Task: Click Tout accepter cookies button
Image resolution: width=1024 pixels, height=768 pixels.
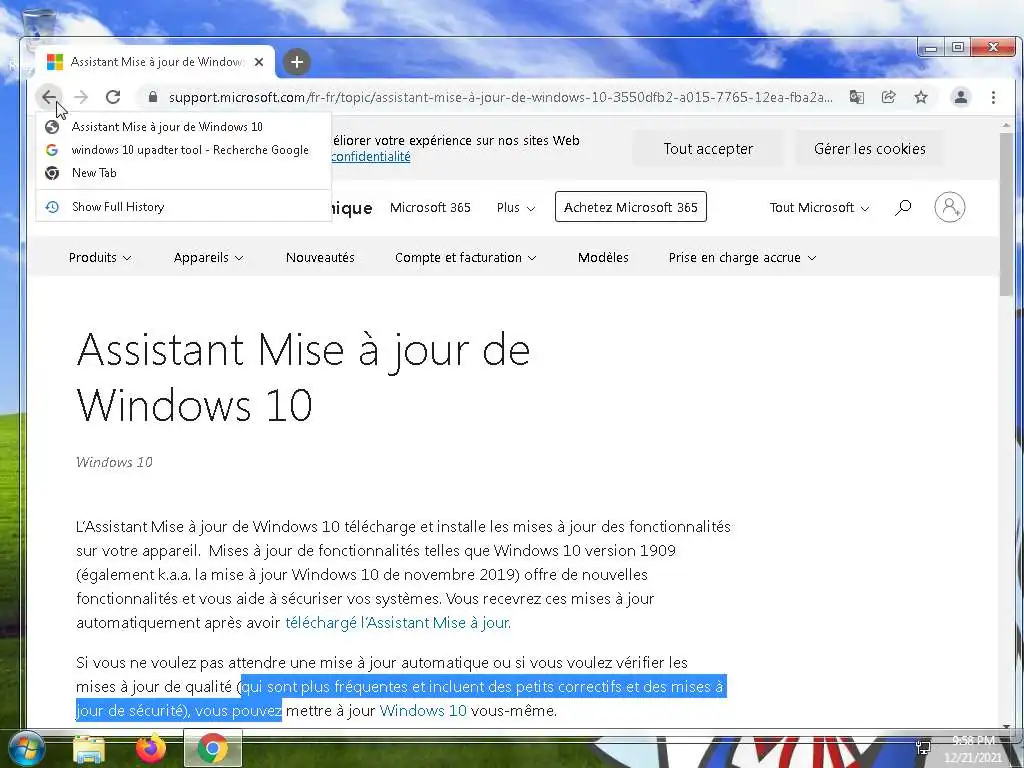Action: click(x=708, y=149)
